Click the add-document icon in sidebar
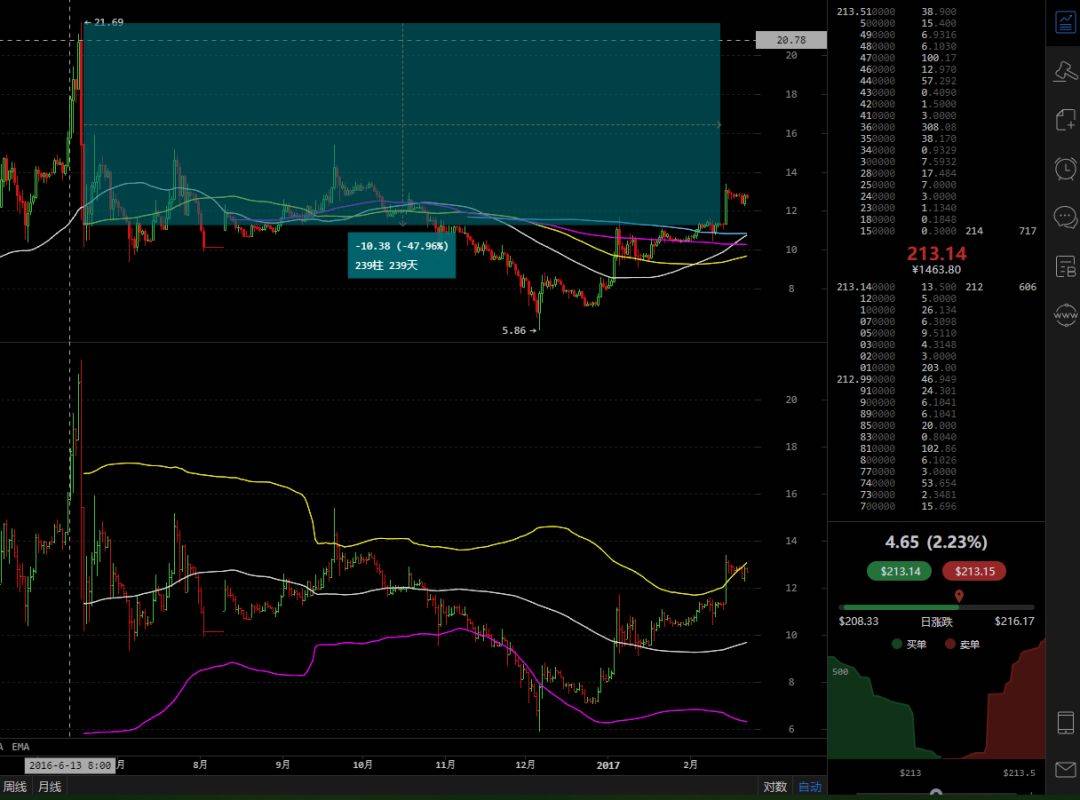The width and height of the screenshot is (1080, 800). (1064, 120)
